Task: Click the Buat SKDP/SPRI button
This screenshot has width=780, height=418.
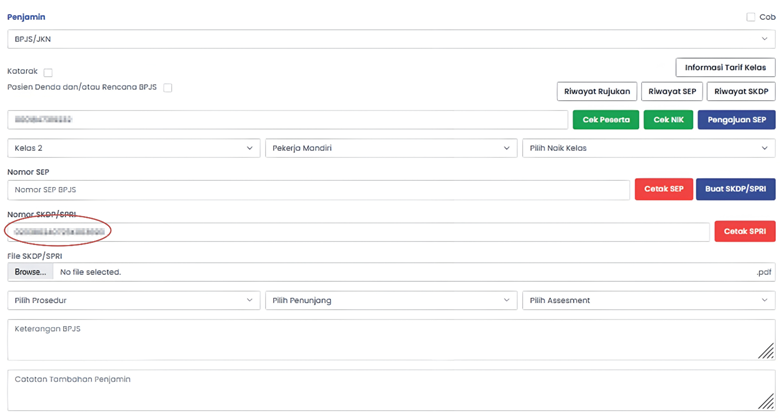Action: pyautogui.click(x=735, y=190)
